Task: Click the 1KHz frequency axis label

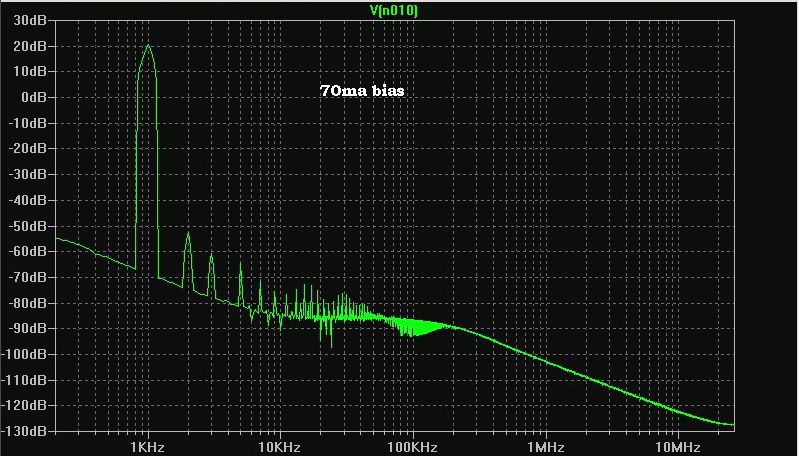Action: point(147,447)
